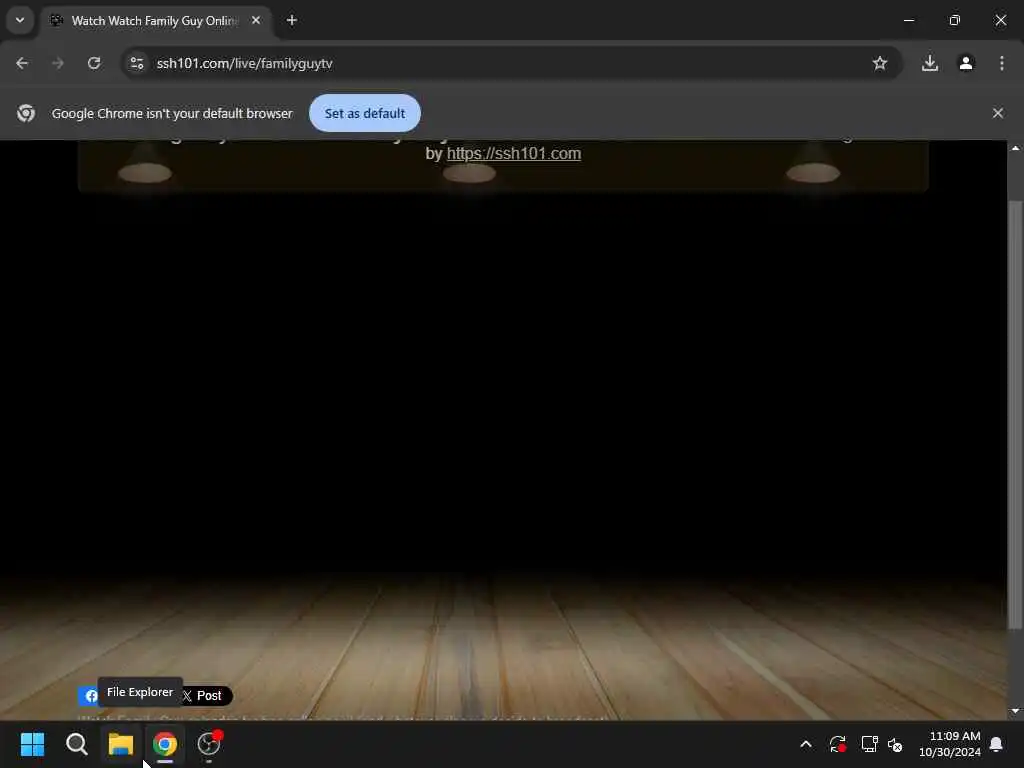Open site information icon in address bar
This screenshot has width=1024, height=768.
(x=136, y=63)
